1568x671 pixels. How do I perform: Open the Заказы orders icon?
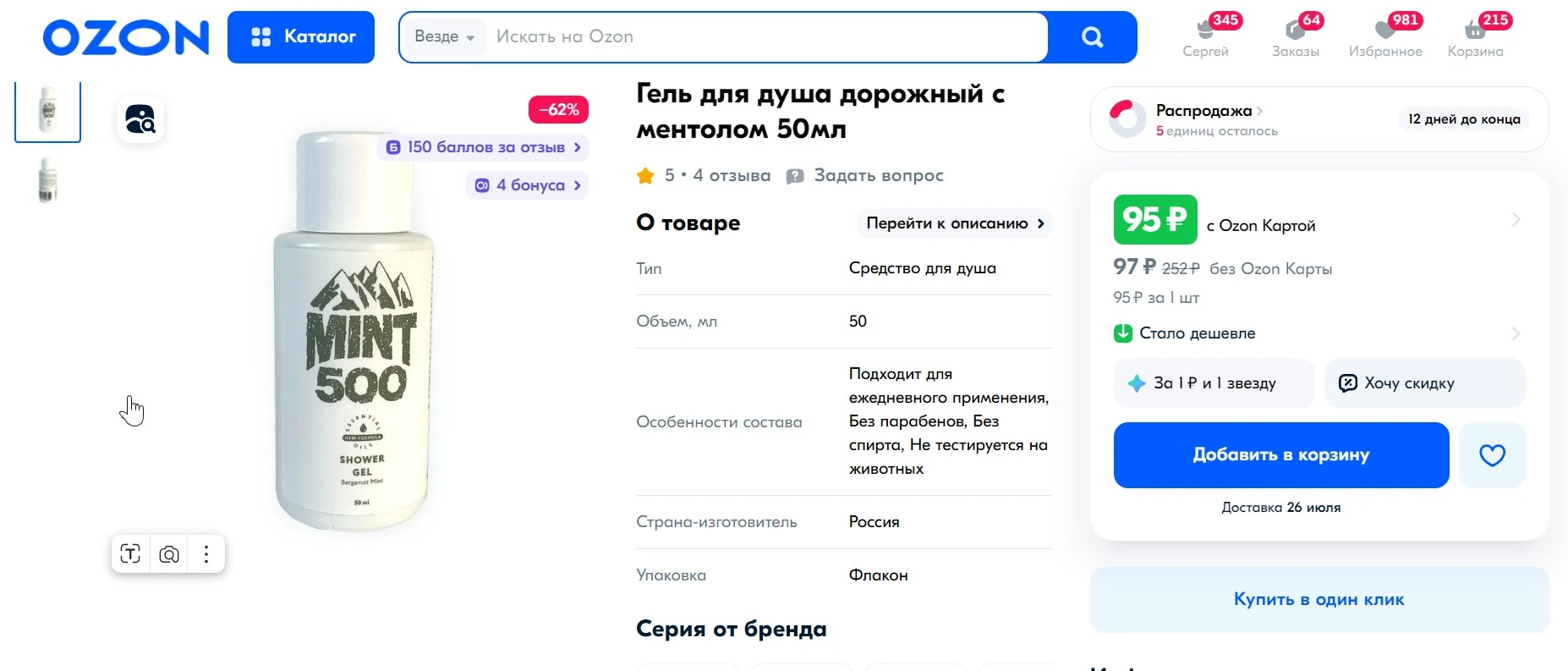point(1296,37)
